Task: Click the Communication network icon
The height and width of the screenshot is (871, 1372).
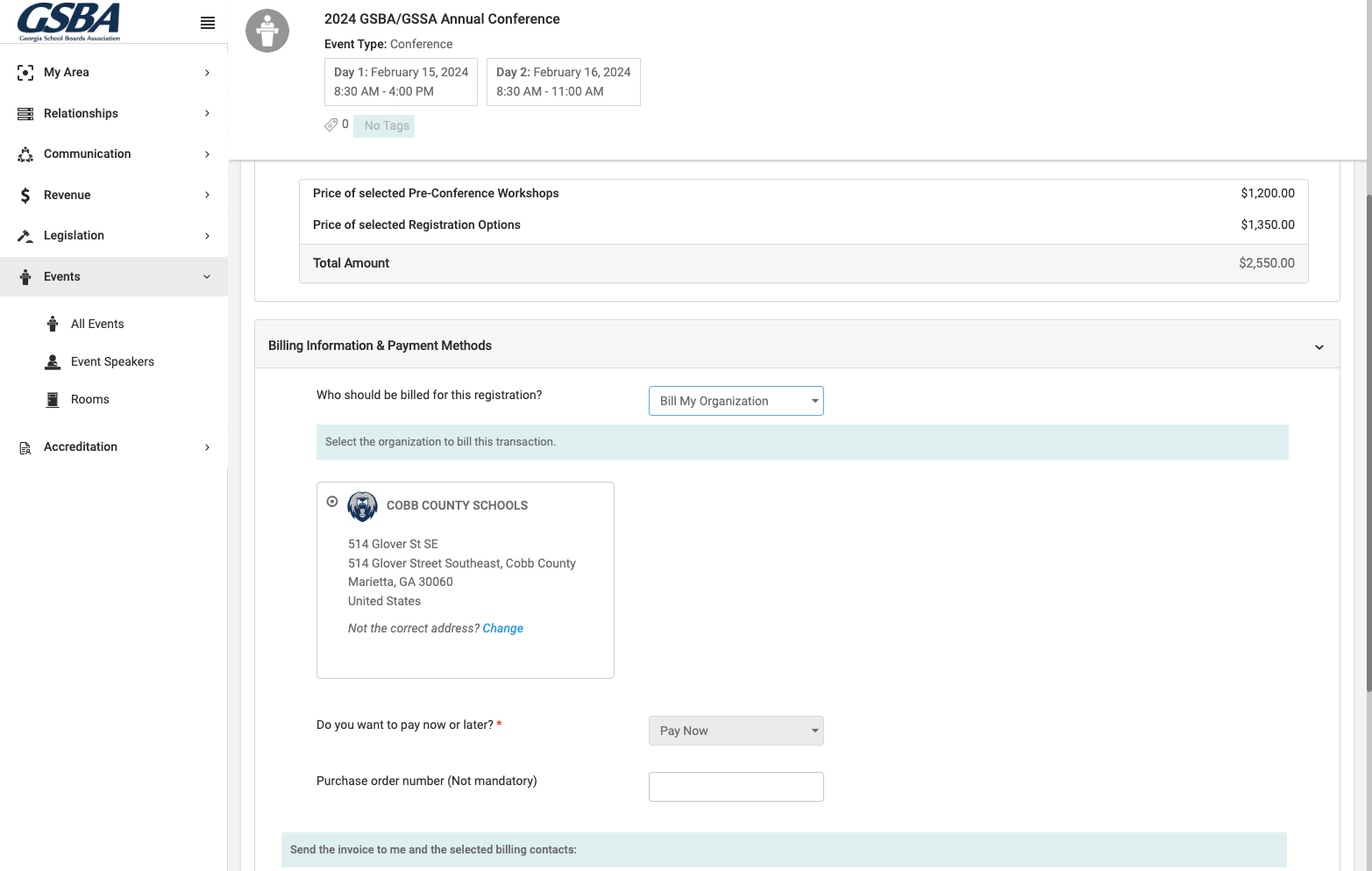Action: (x=25, y=154)
